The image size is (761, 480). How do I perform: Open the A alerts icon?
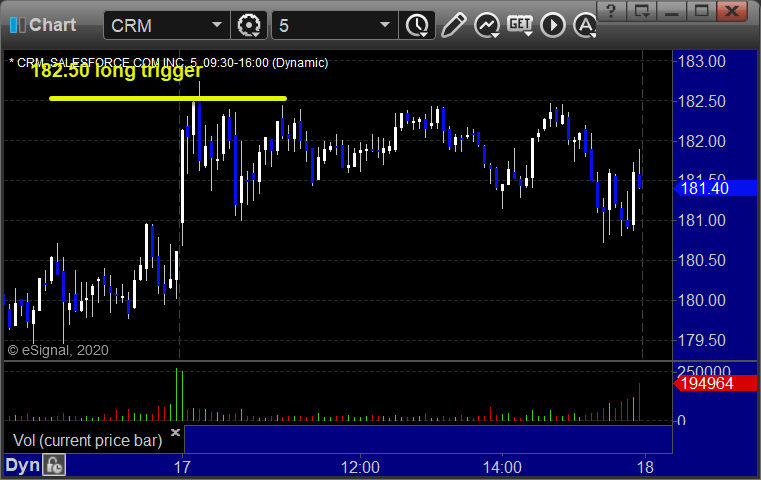(x=585, y=25)
